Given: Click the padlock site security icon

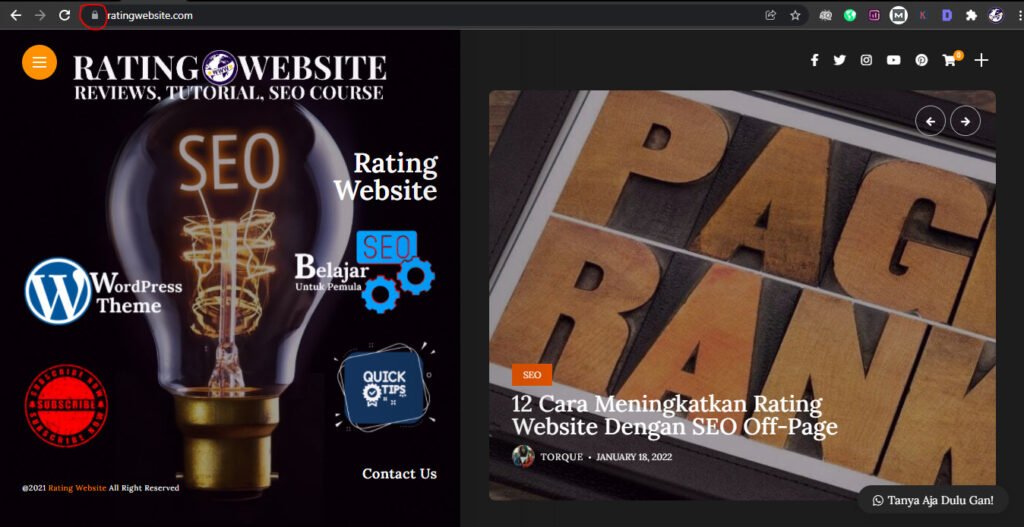Looking at the screenshot, I should (95, 15).
